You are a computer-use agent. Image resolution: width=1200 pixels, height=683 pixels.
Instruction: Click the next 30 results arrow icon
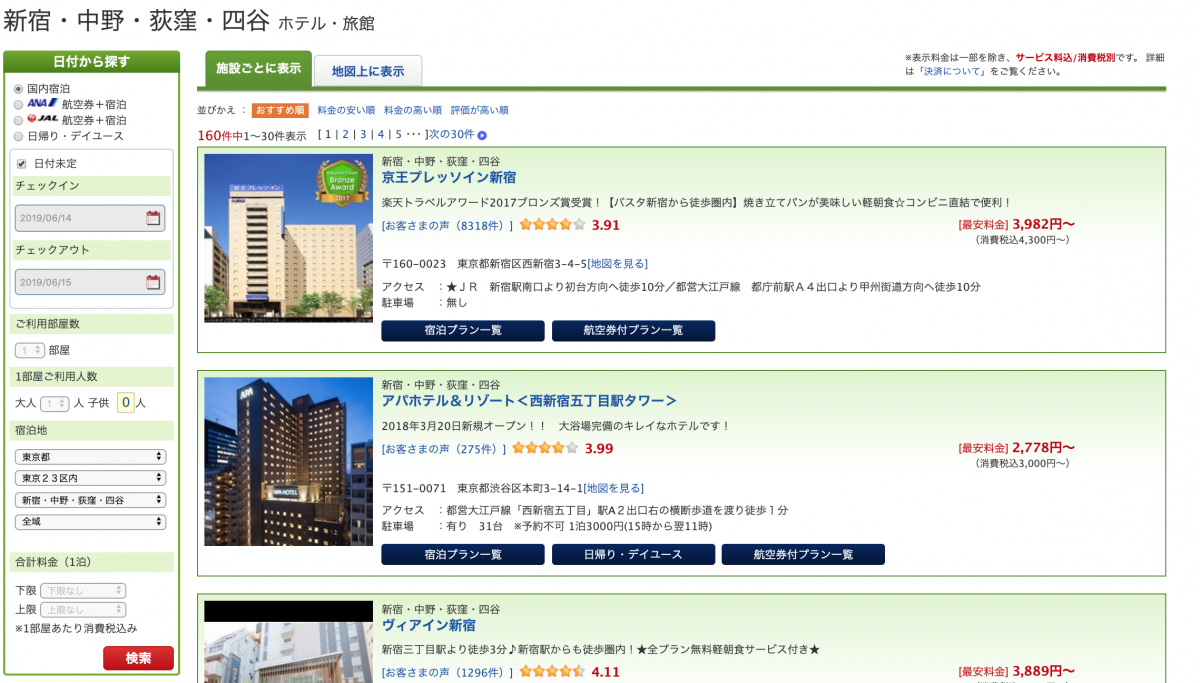click(x=482, y=135)
